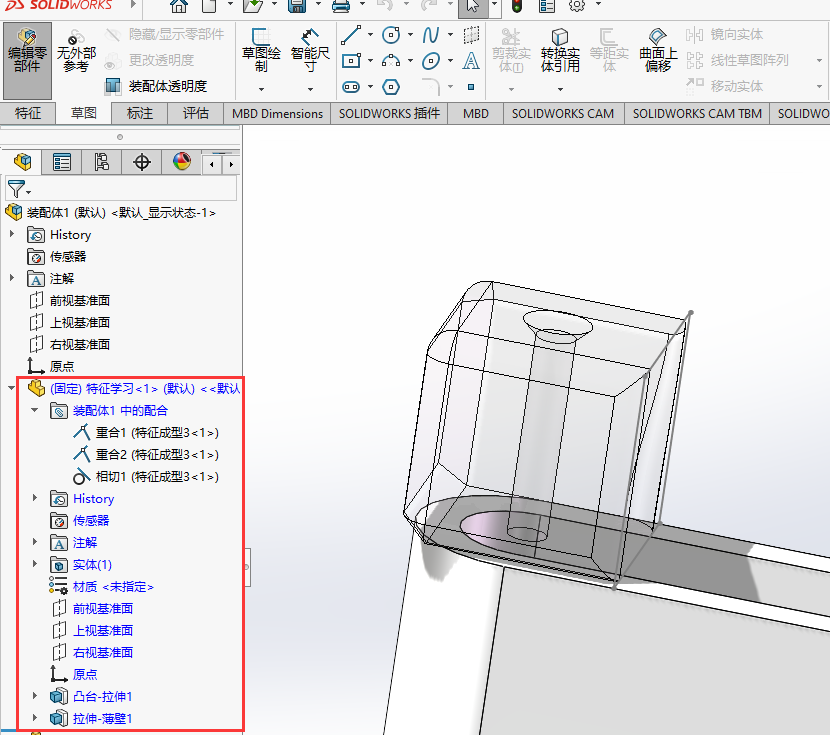Screen dimensions: 830x735
Task: Select 材质 <未指定> item
Action: click(x=102, y=586)
